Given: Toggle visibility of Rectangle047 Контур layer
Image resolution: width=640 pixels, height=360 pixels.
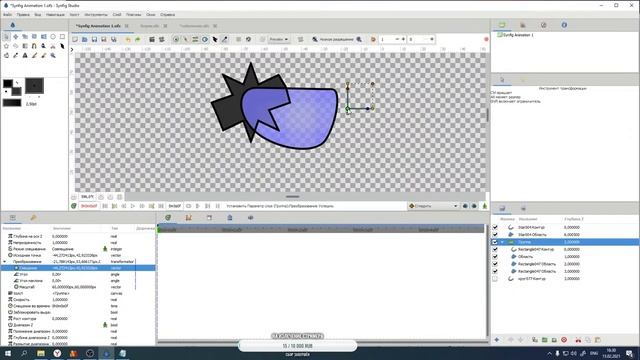Looking at the screenshot, I should pos(495,249).
